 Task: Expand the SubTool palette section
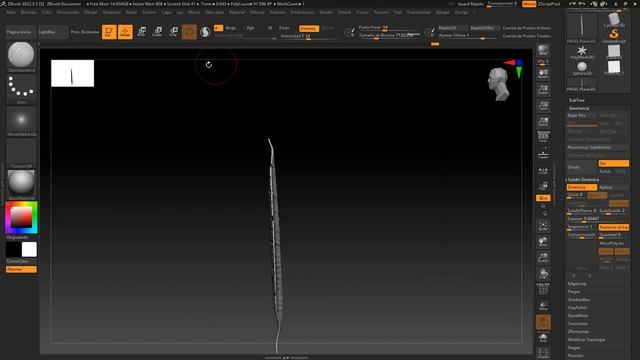pos(577,100)
